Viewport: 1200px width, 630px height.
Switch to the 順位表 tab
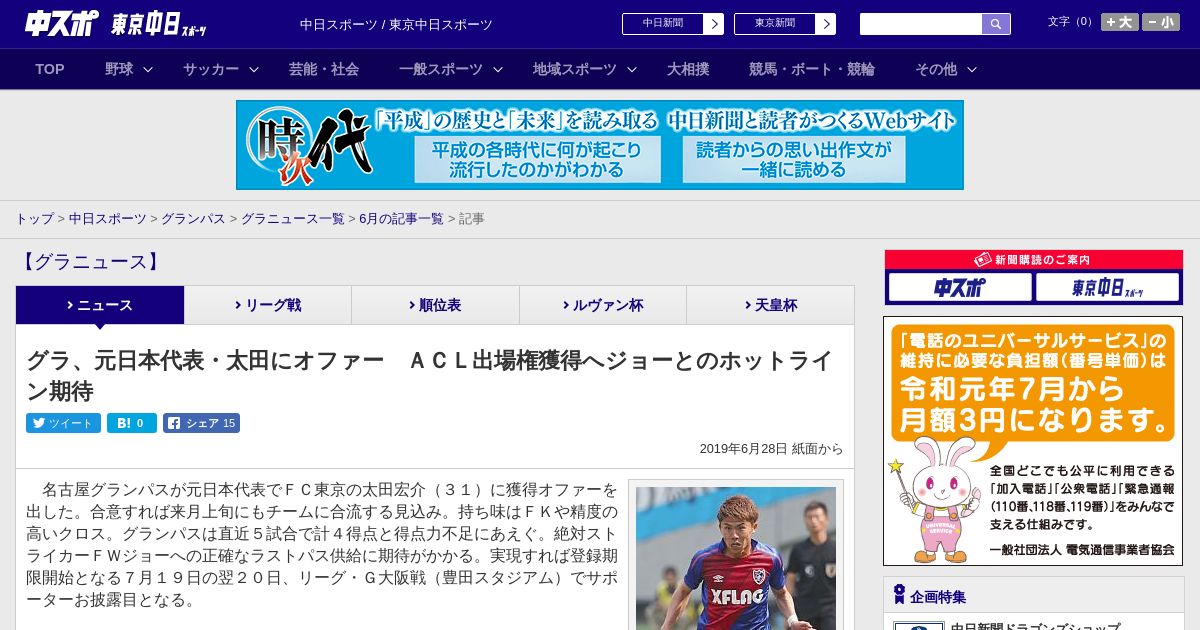[435, 305]
